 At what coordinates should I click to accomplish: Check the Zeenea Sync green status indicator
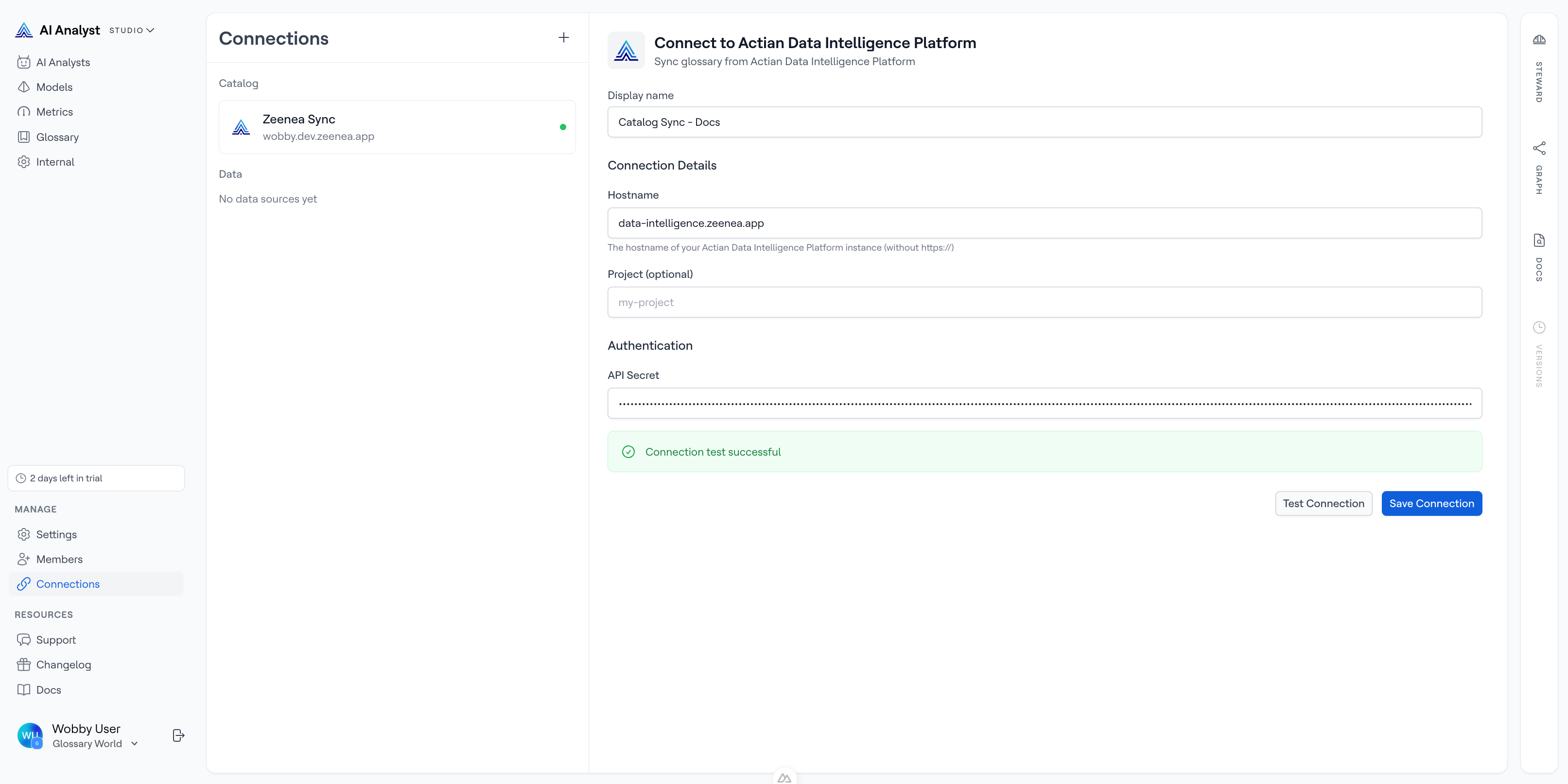click(563, 128)
